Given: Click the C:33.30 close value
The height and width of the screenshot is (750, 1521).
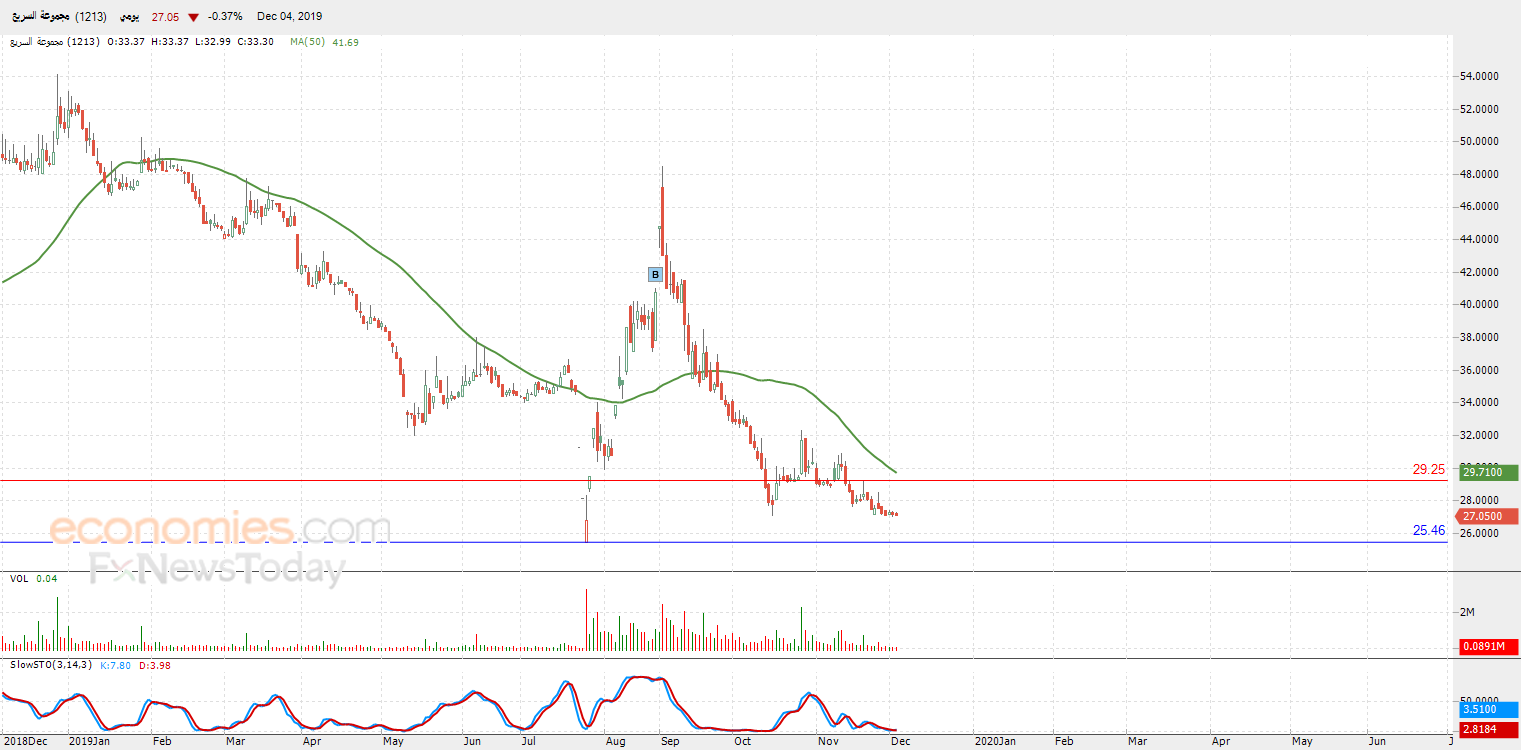Looking at the screenshot, I should (x=255, y=42).
